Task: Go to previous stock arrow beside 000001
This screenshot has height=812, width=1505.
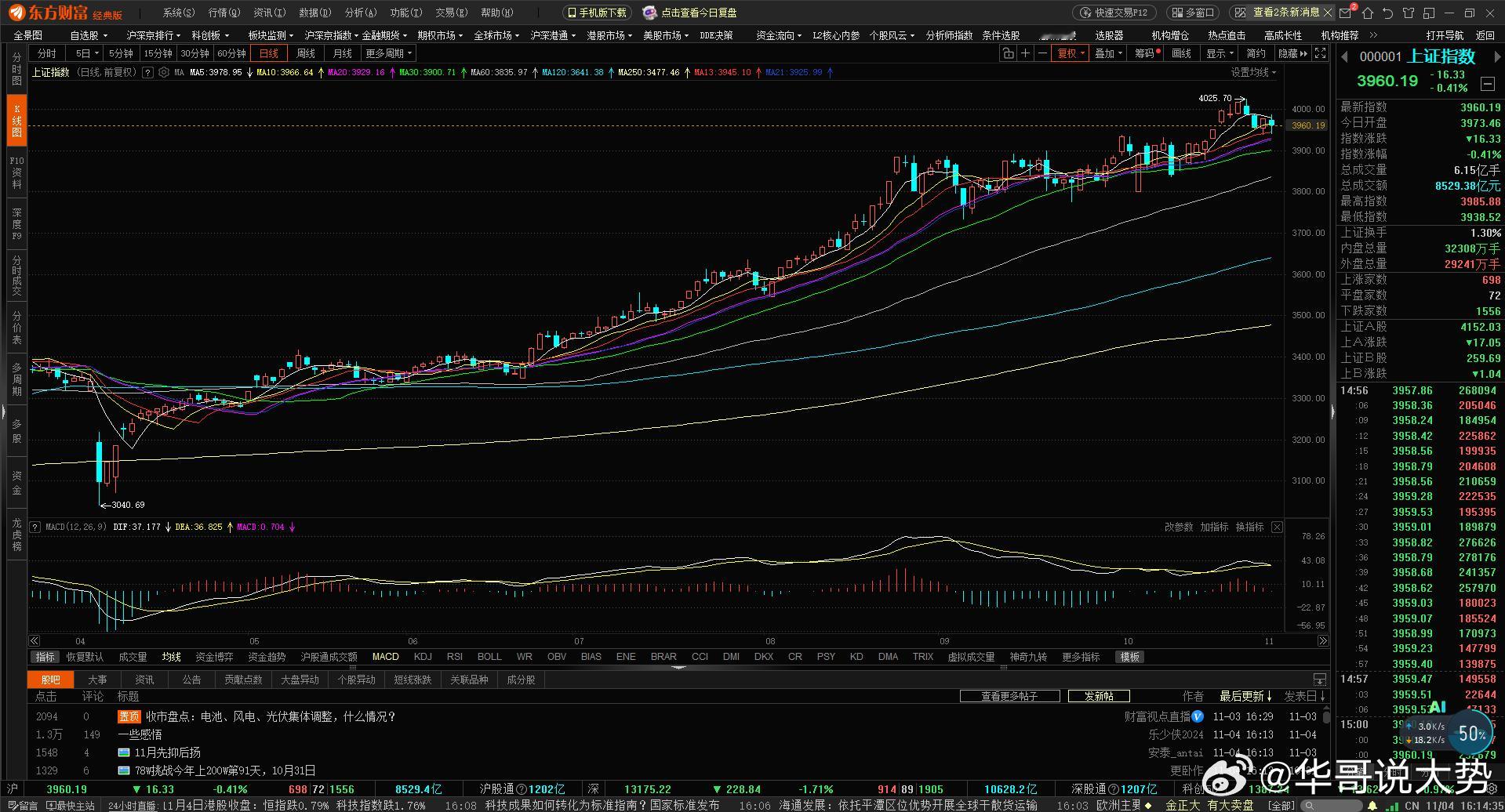Action: [1343, 56]
